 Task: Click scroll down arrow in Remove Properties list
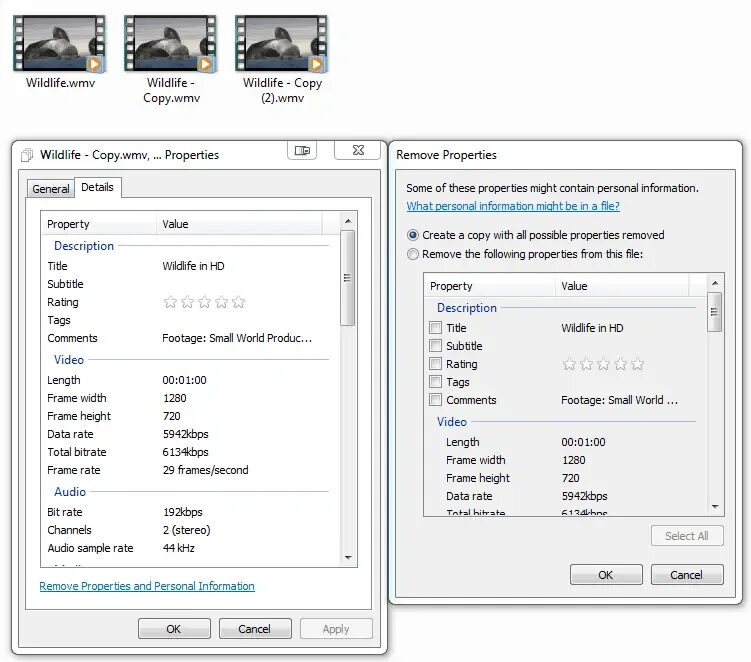[x=715, y=507]
